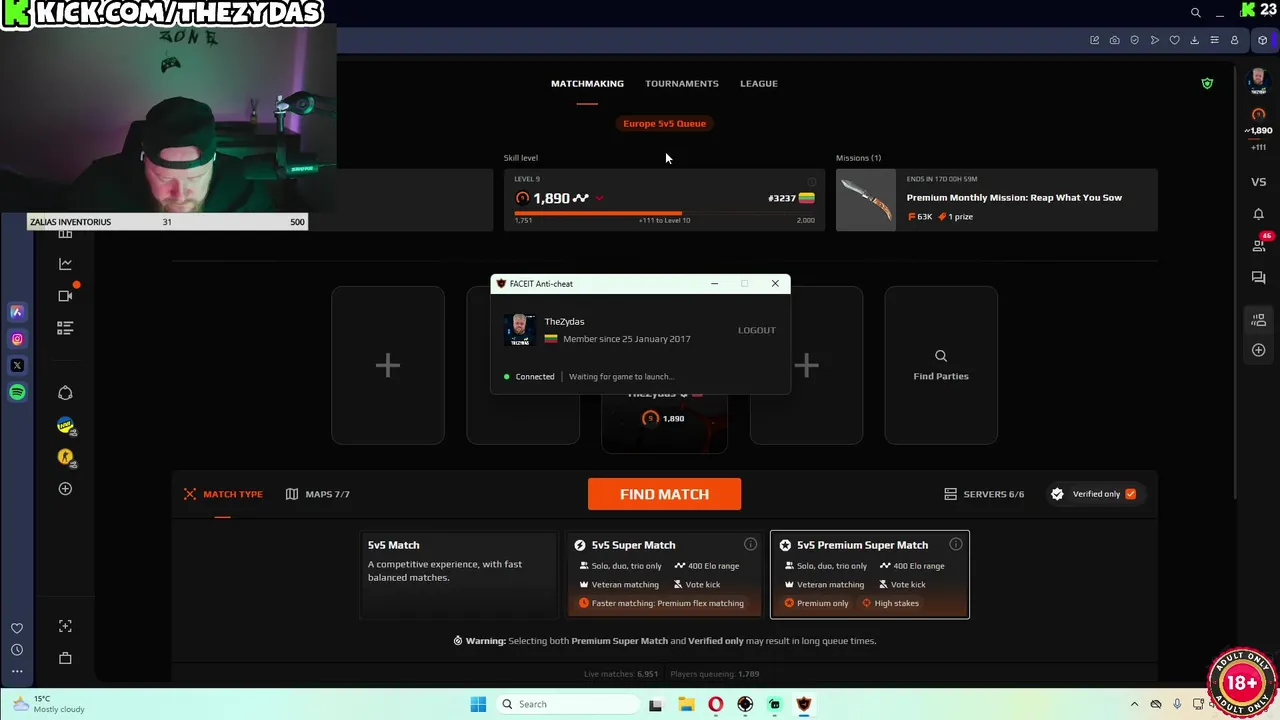The image size is (1280, 720).
Task: Click the knife mission thumbnail
Action: (866, 200)
